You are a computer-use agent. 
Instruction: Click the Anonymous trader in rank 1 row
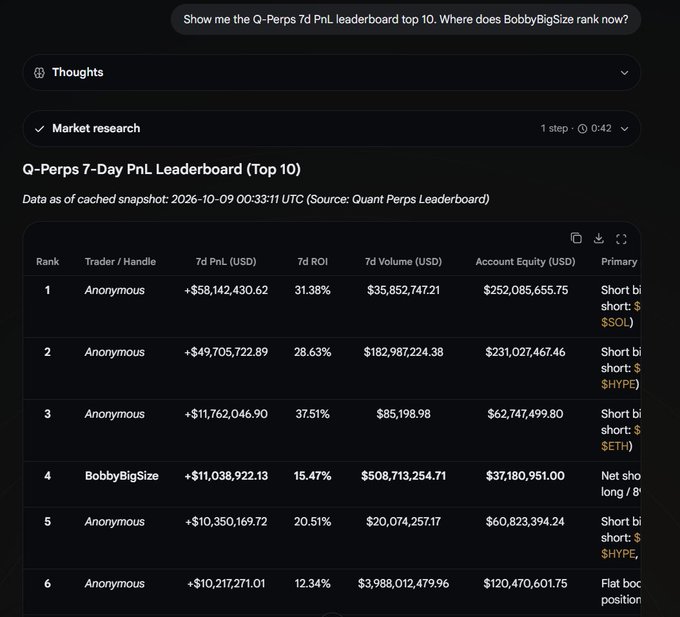pyautogui.click(x=114, y=290)
